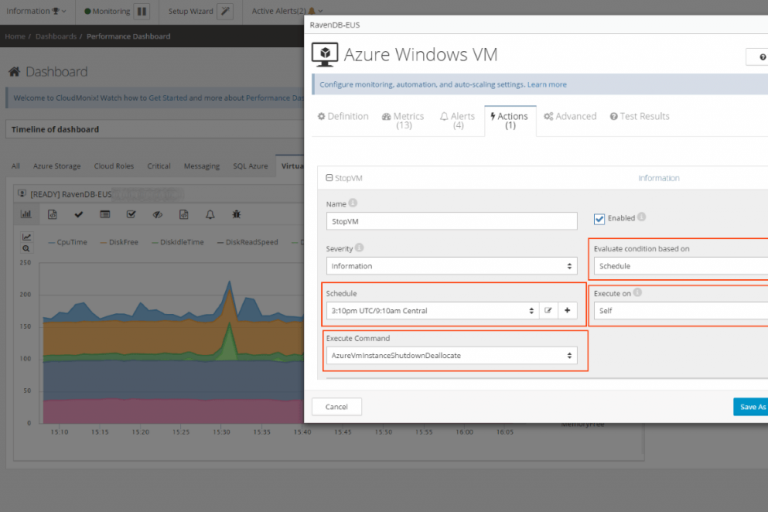768x512 pixels.
Task: Click the Save As button
Action: click(751, 407)
